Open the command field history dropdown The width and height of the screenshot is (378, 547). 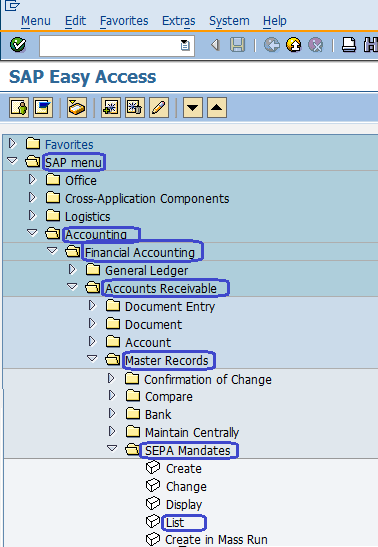point(185,45)
